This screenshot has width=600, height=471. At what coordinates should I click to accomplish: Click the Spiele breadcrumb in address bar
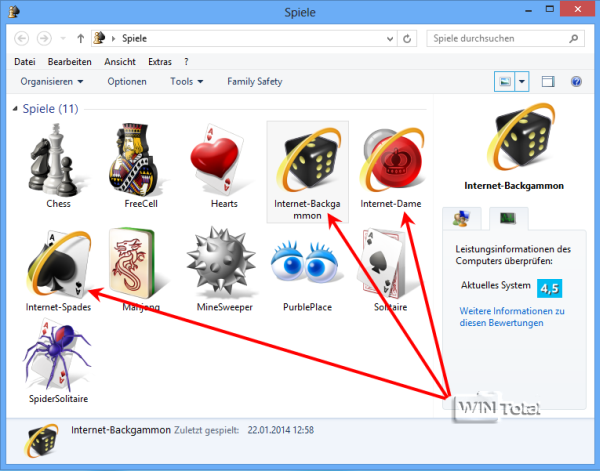[x=134, y=39]
